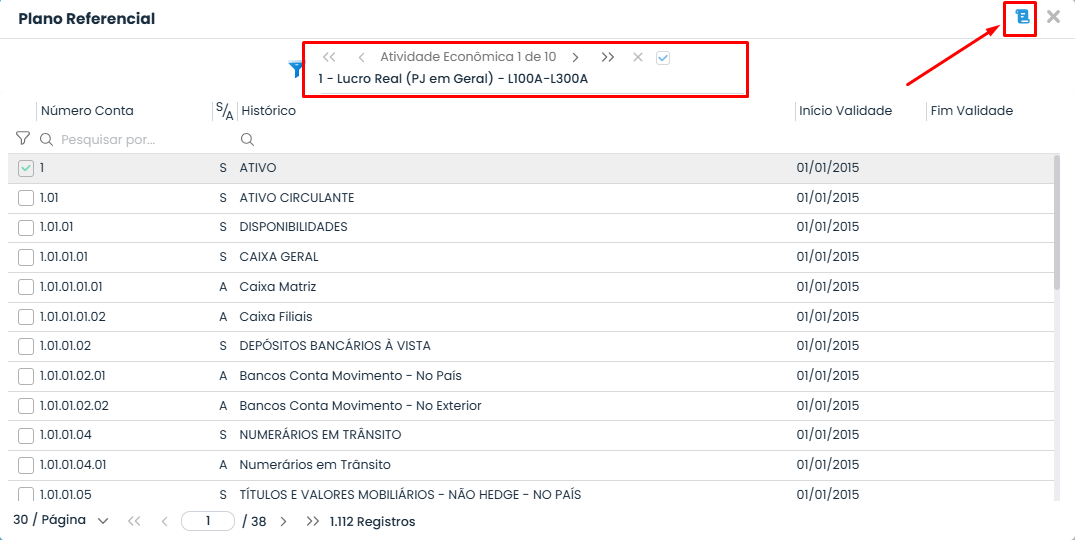Close the Plano Referencial dialog
1075x540 pixels.
[x=1053, y=17]
